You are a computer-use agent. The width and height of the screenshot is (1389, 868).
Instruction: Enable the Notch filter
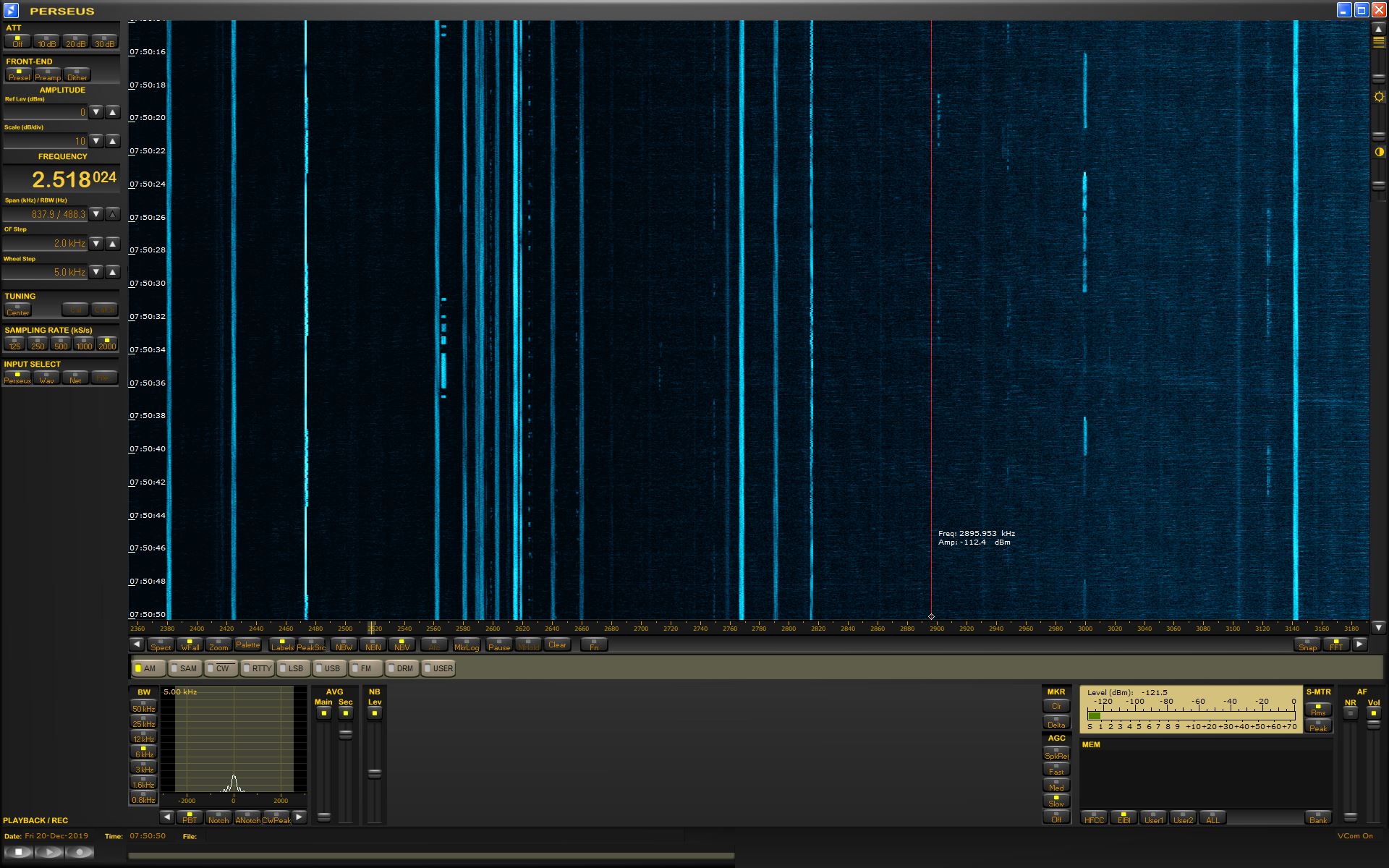point(218,817)
